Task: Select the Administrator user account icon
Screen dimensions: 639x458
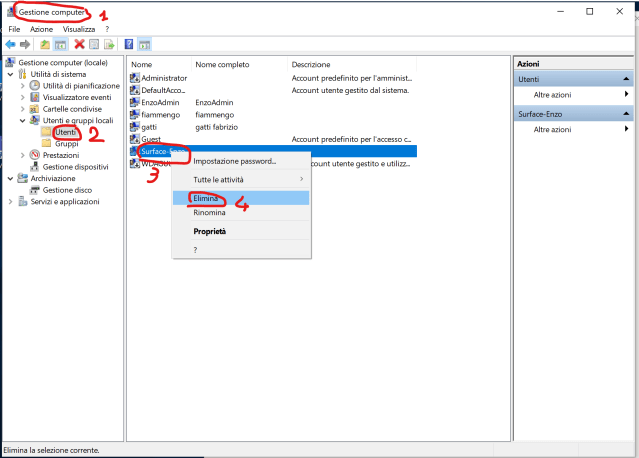Action: 135,77
